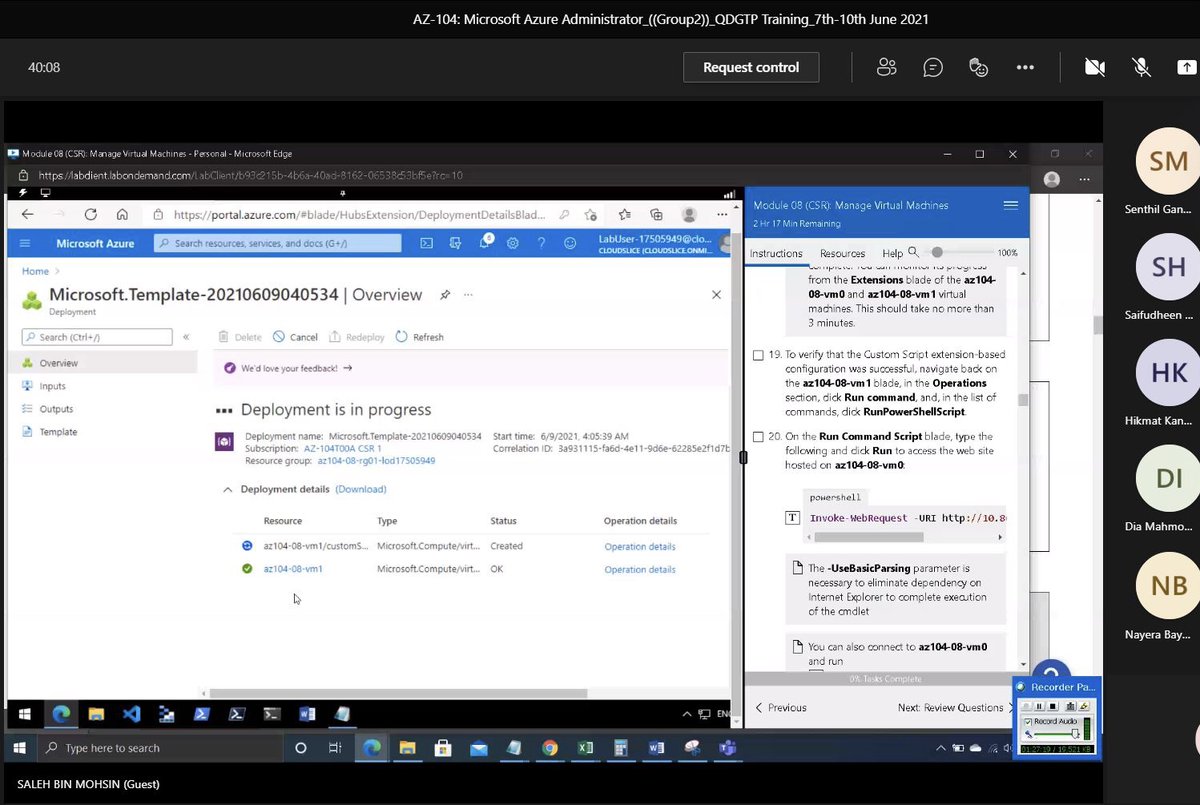Check the step 20 checkbox
Image resolution: width=1200 pixels, height=805 pixels.
(758, 437)
